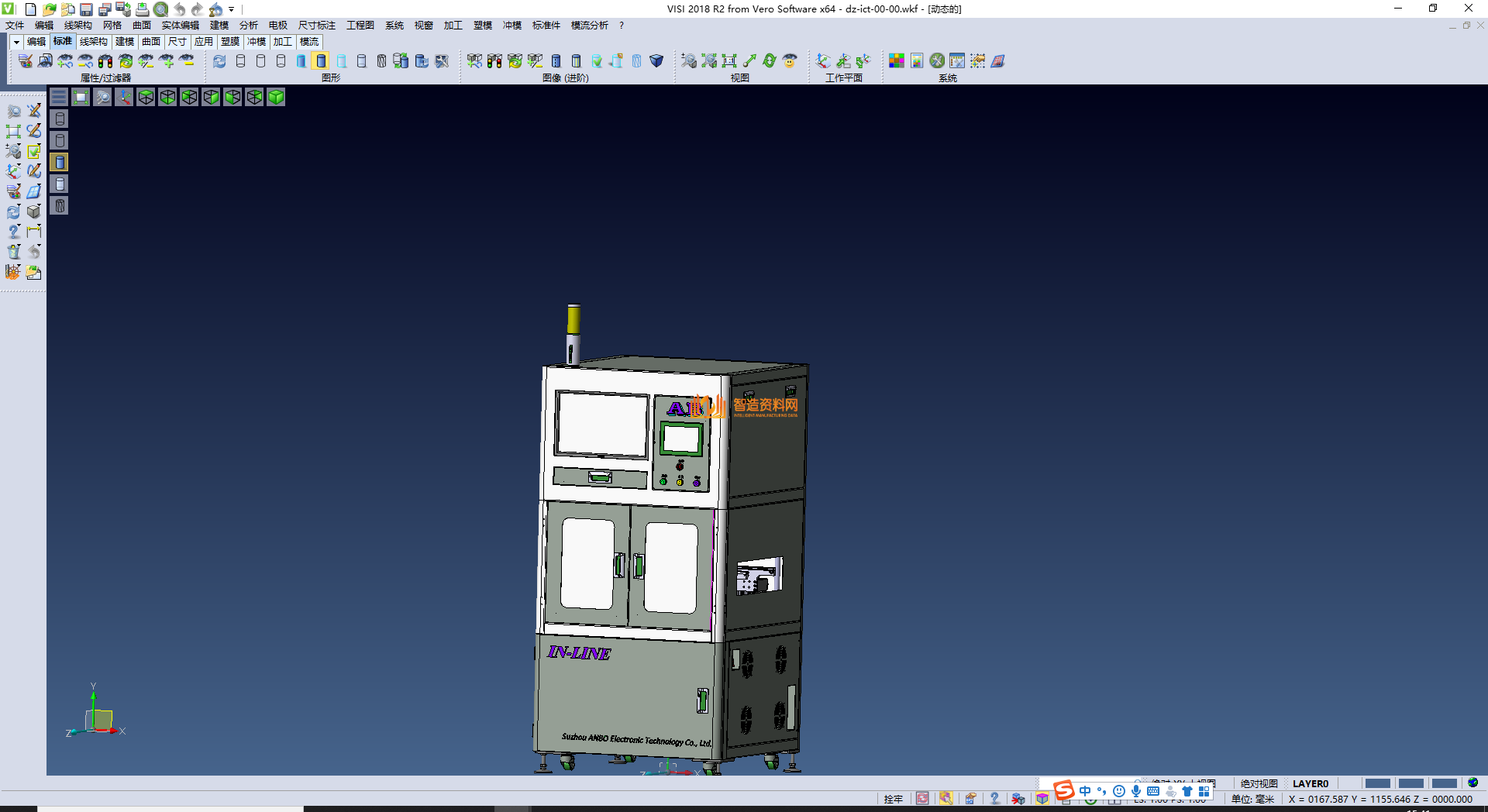Click the Open file icon in quick access

click(49, 9)
